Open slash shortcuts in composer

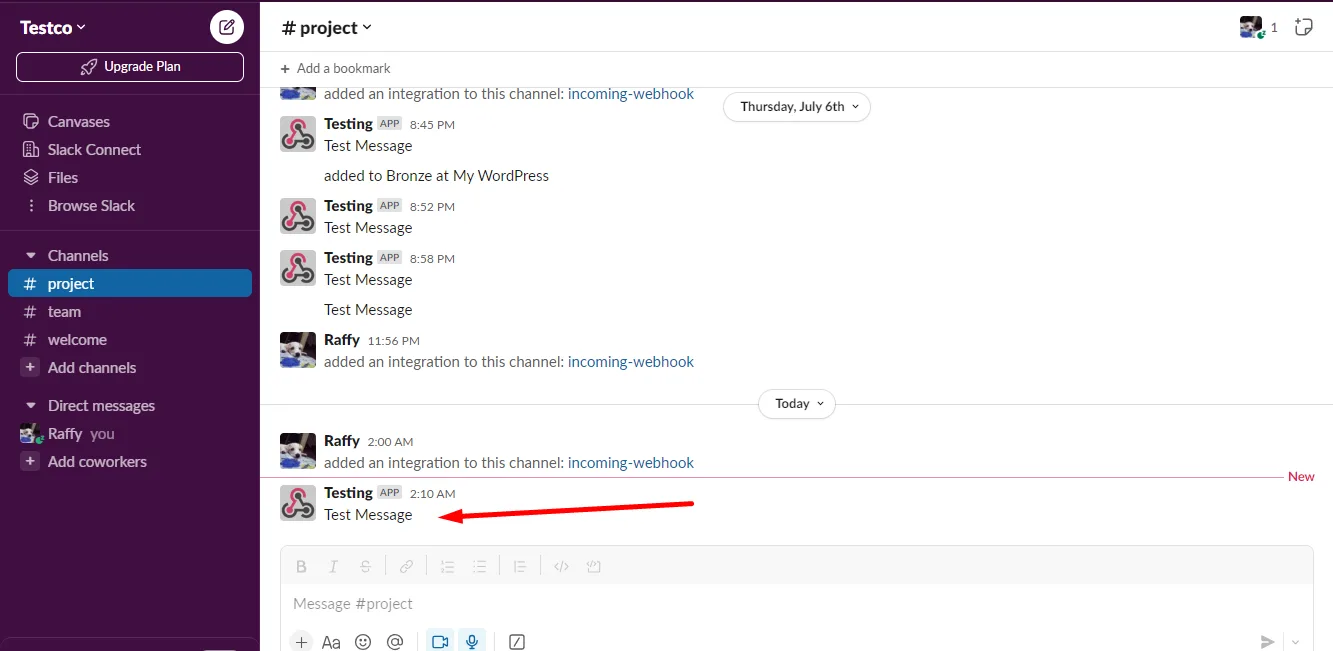click(517, 642)
